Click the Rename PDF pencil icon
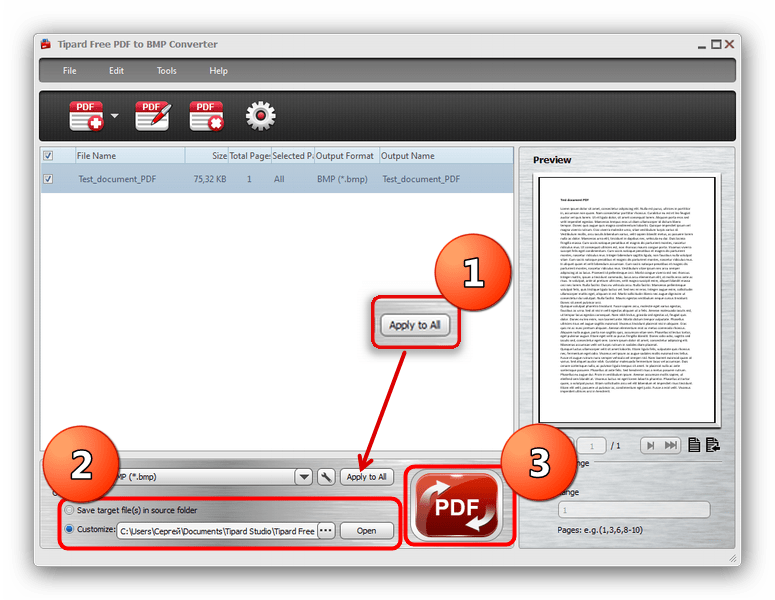The image size is (775, 600). point(153,116)
